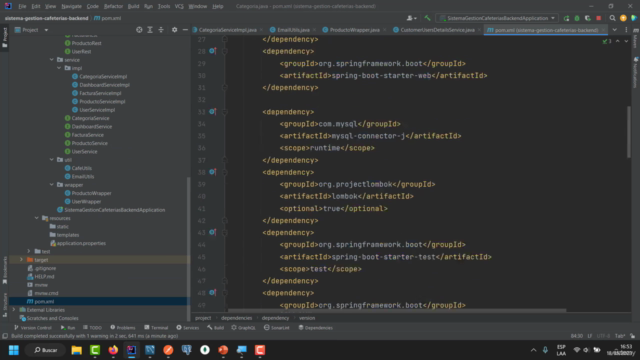640x360 pixels.
Task: Collapse the impl folder
Action: coord(59,68)
